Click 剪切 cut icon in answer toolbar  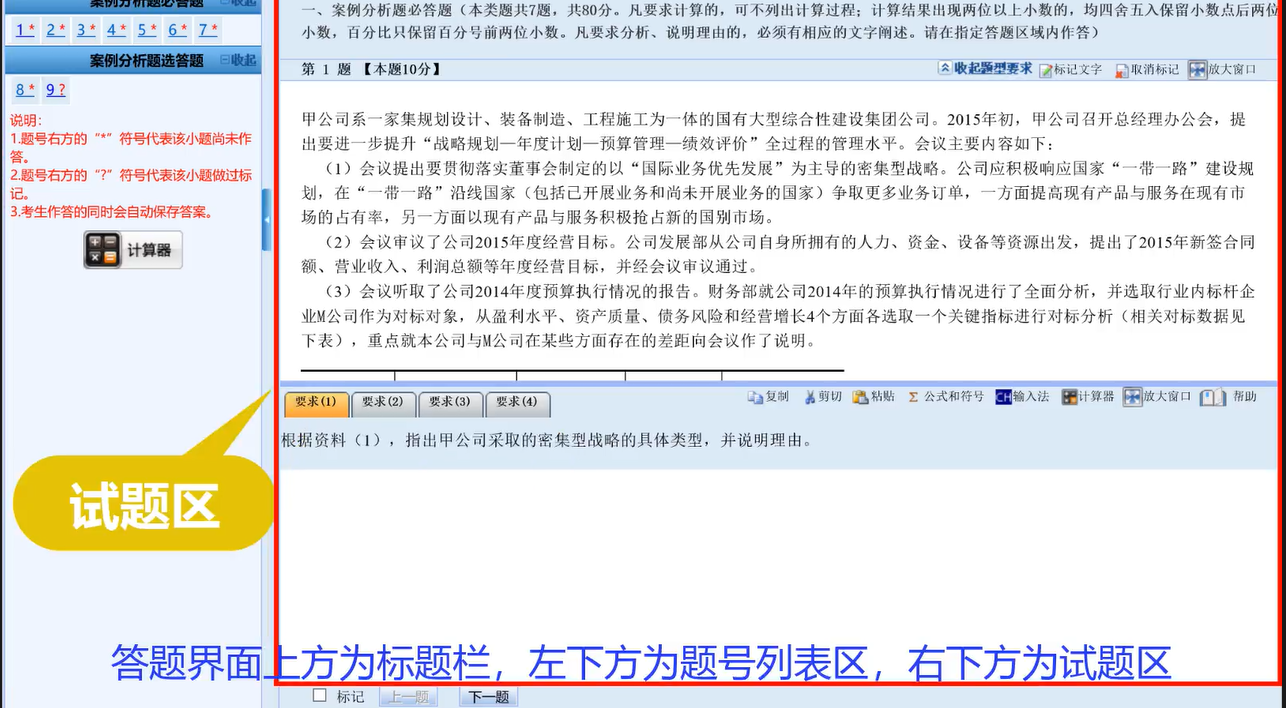click(x=822, y=397)
